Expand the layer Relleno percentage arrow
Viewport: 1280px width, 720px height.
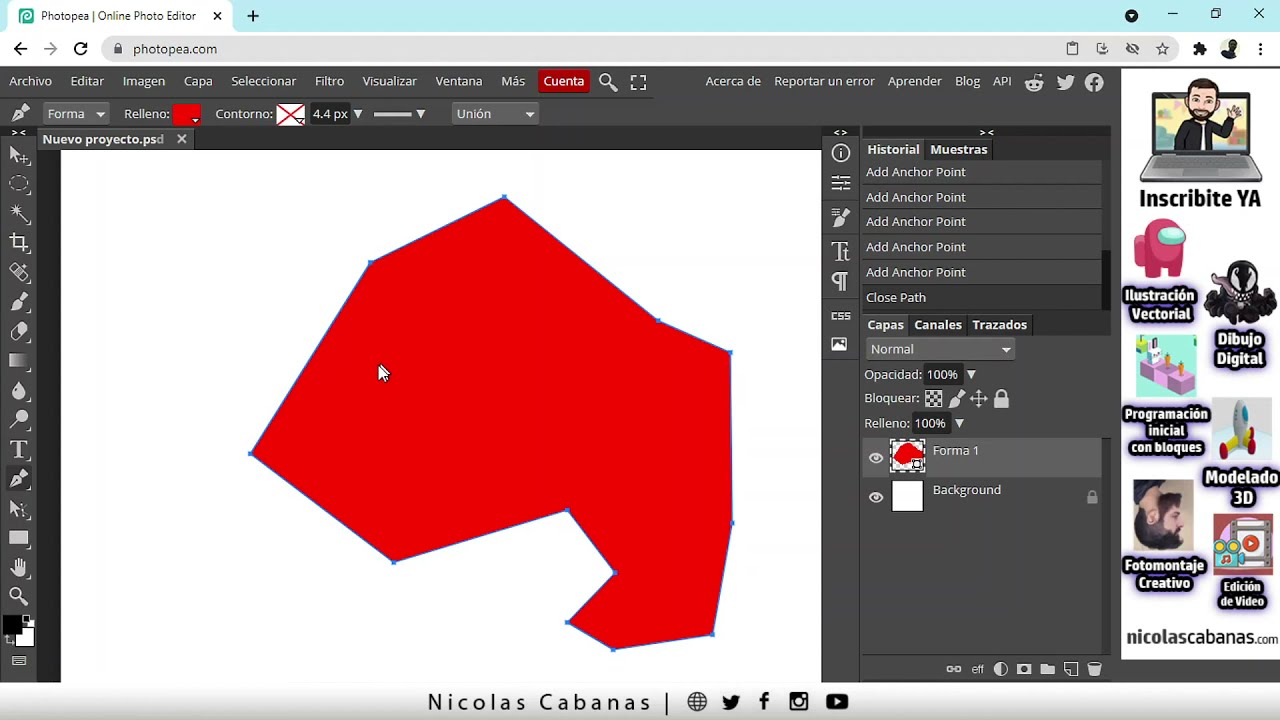click(959, 424)
